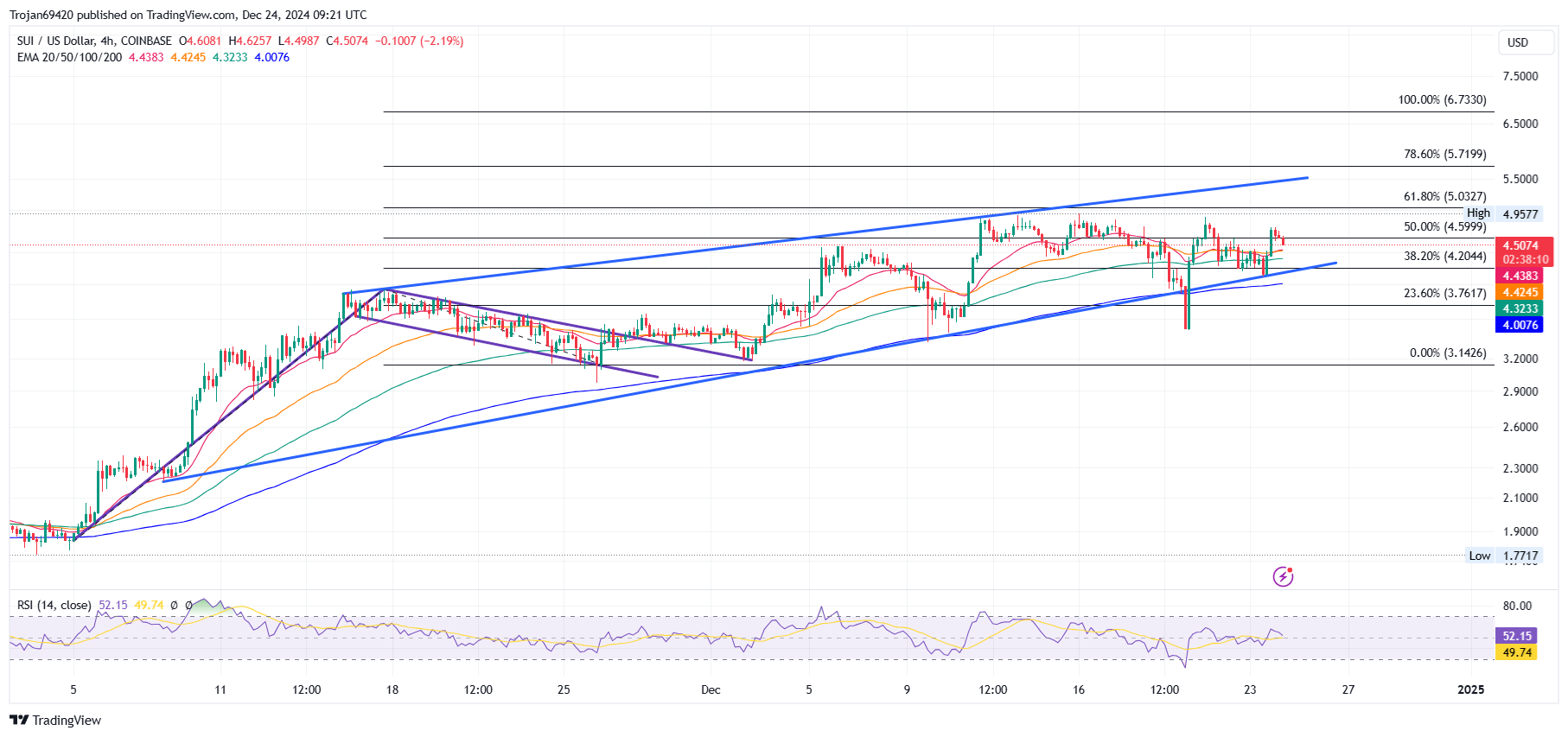Image resolution: width=1568 pixels, height=737 pixels.
Task: Click the purple RSI value tag 52.15
Action: [1517, 636]
